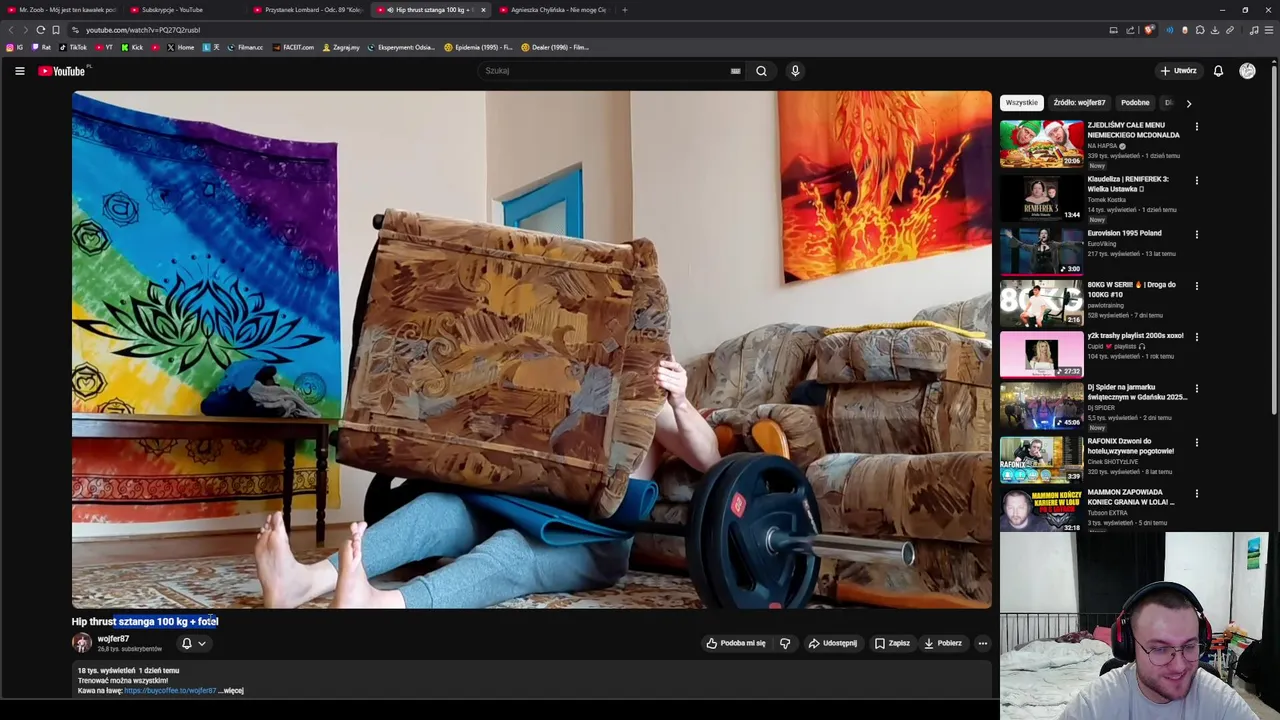
Task: Select the Wszystkie filter chip
Action: pos(1021,103)
